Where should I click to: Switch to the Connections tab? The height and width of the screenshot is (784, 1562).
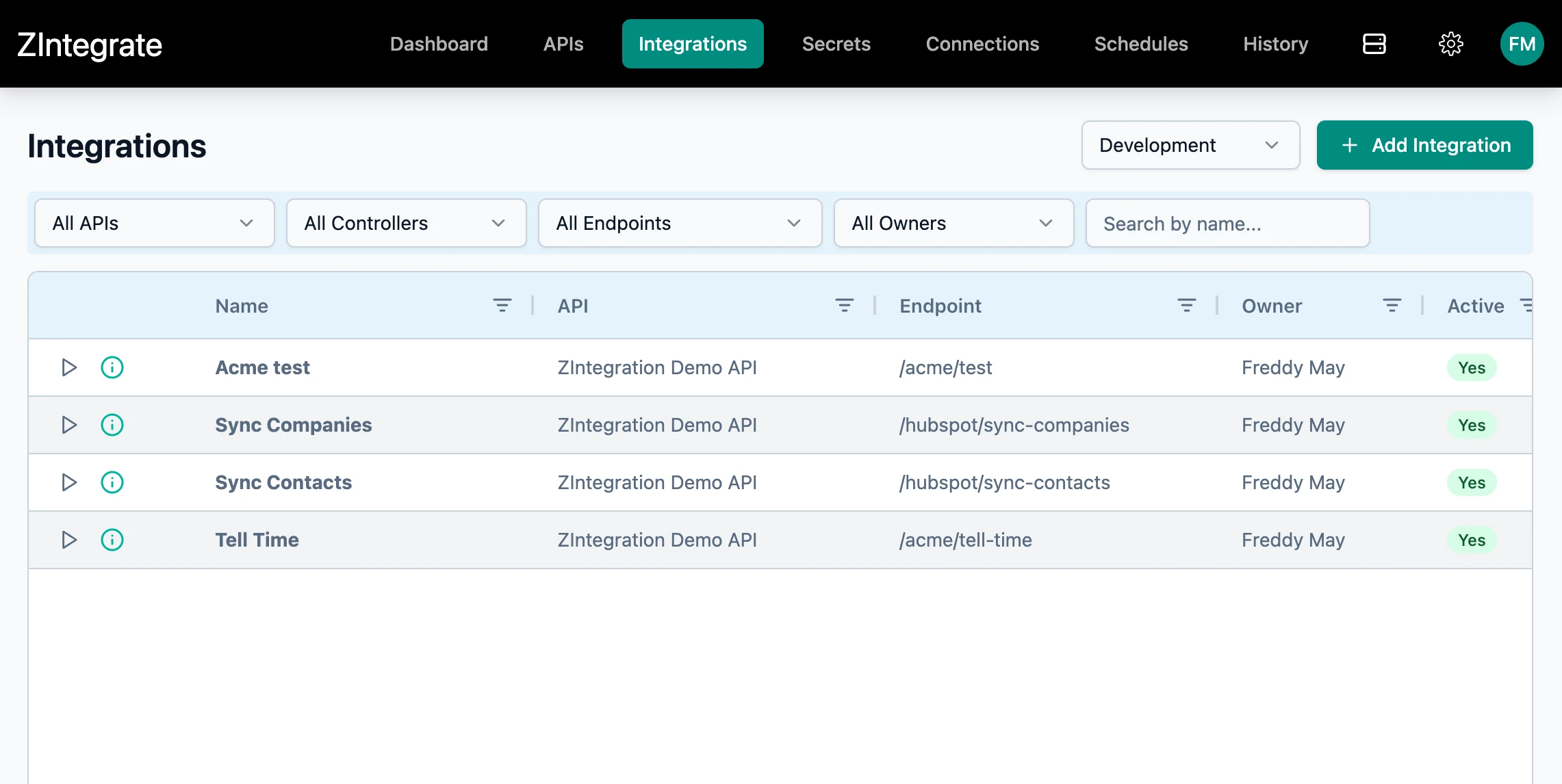[x=982, y=43]
